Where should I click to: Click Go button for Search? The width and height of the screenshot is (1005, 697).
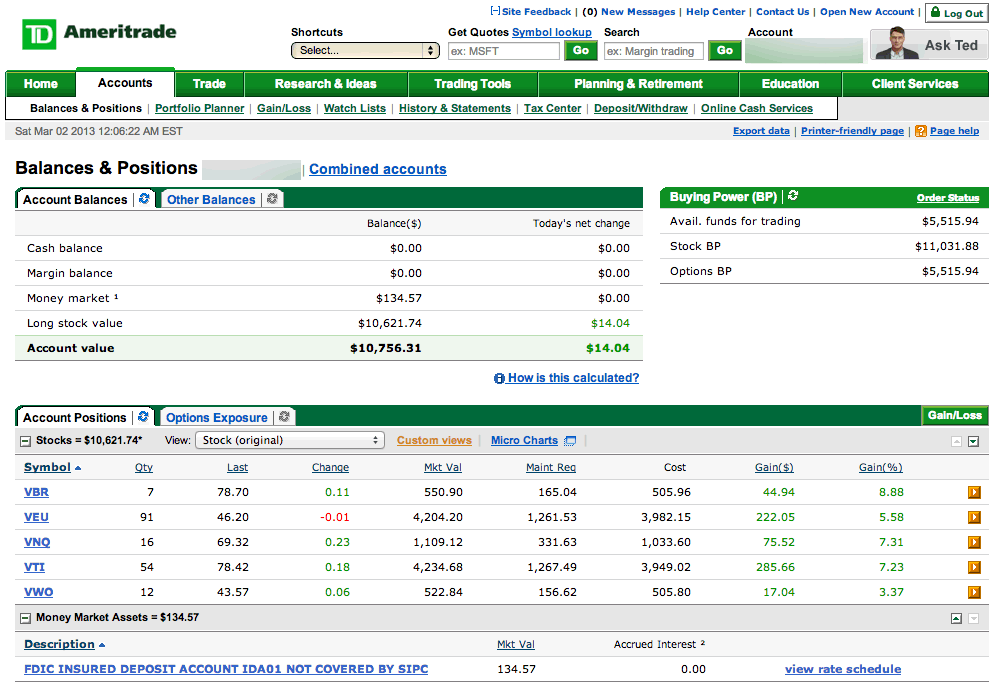[725, 51]
